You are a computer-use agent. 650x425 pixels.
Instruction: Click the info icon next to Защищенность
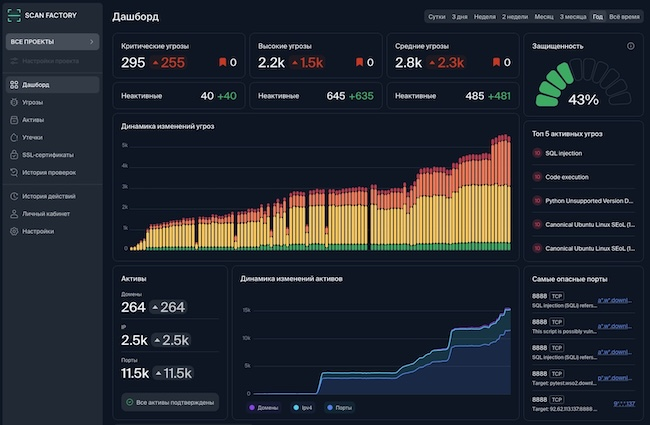(x=630, y=46)
